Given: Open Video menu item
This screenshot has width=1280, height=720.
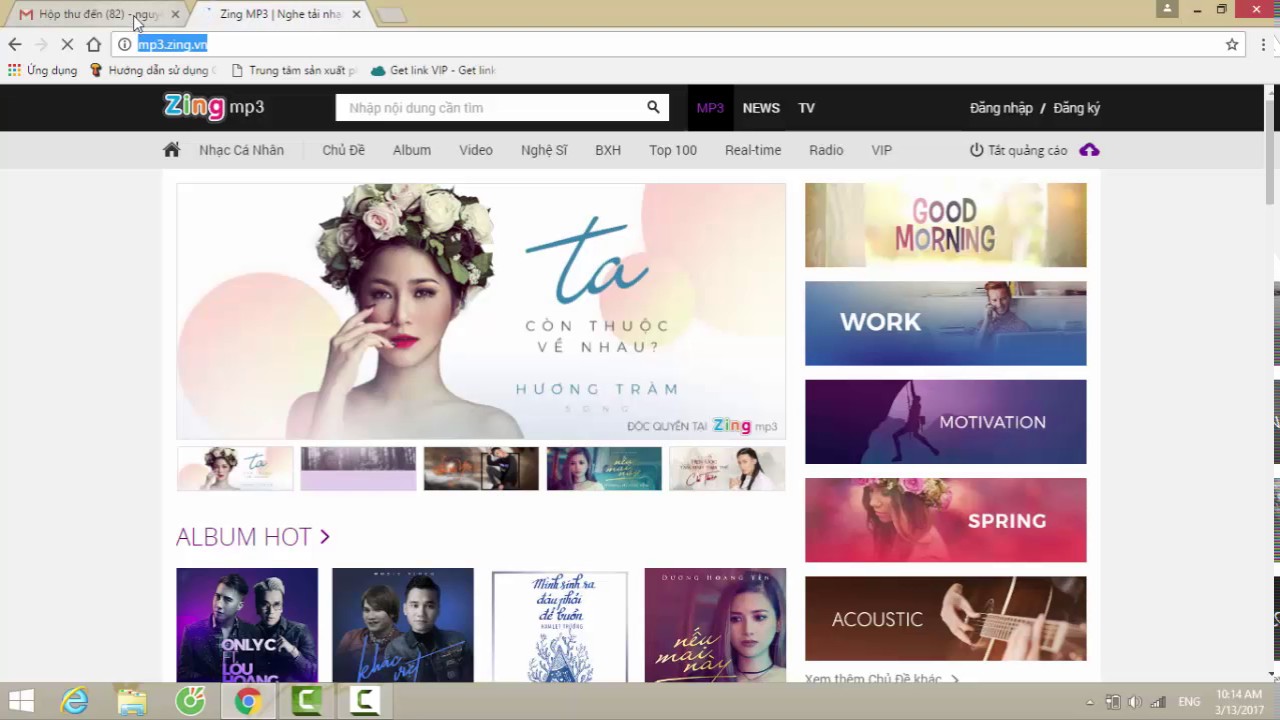Looking at the screenshot, I should [476, 150].
